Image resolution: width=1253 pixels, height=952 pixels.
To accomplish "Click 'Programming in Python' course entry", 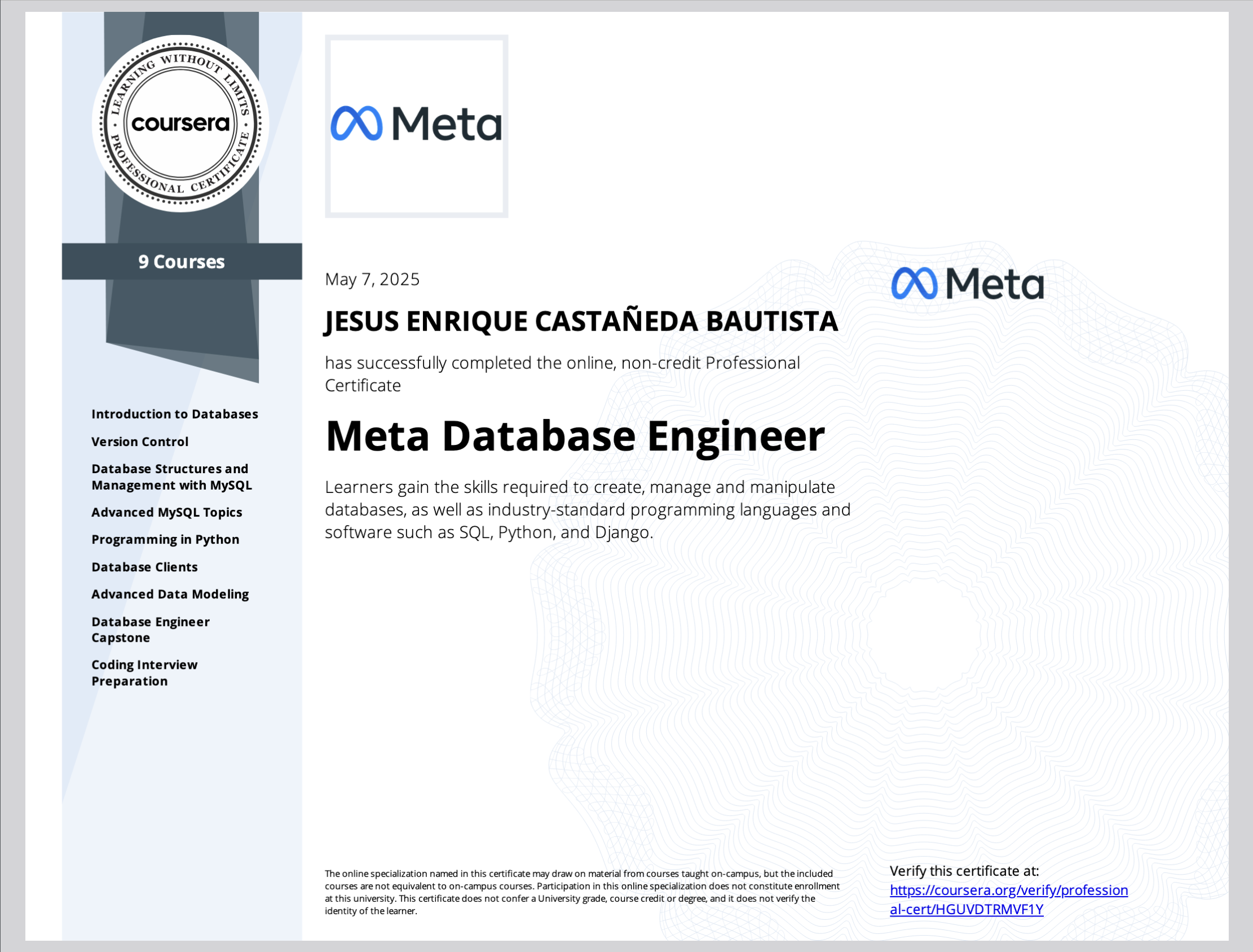I will [x=165, y=540].
